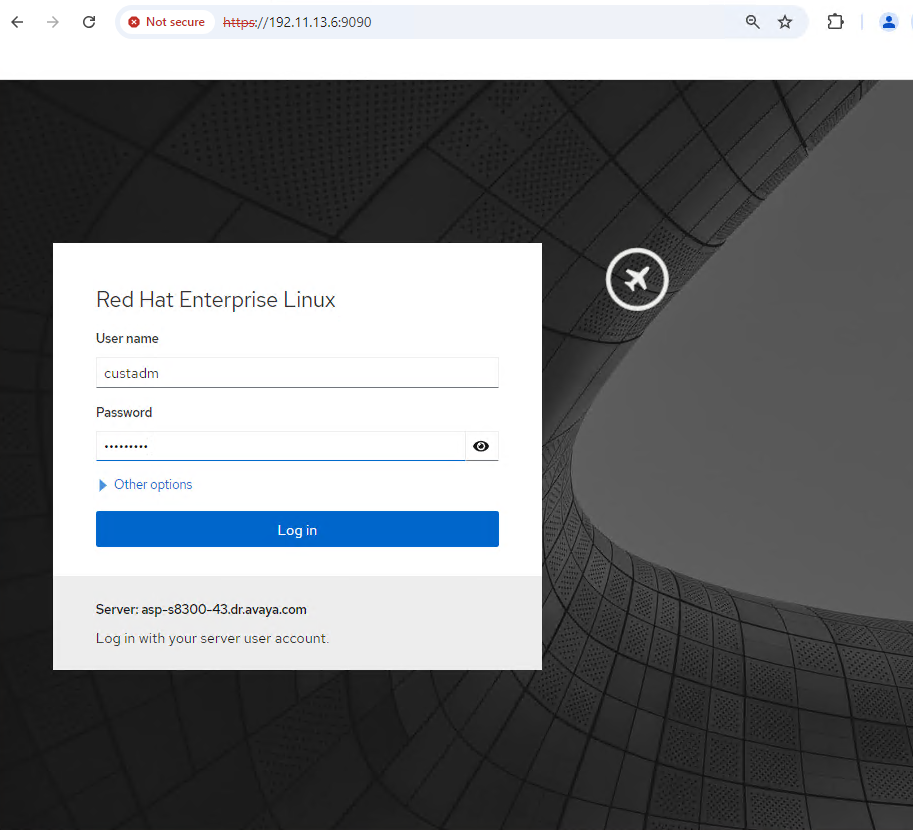
Task: Focus the User name field containing custadm
Action: pyautogui.click(x=297, y=373)
